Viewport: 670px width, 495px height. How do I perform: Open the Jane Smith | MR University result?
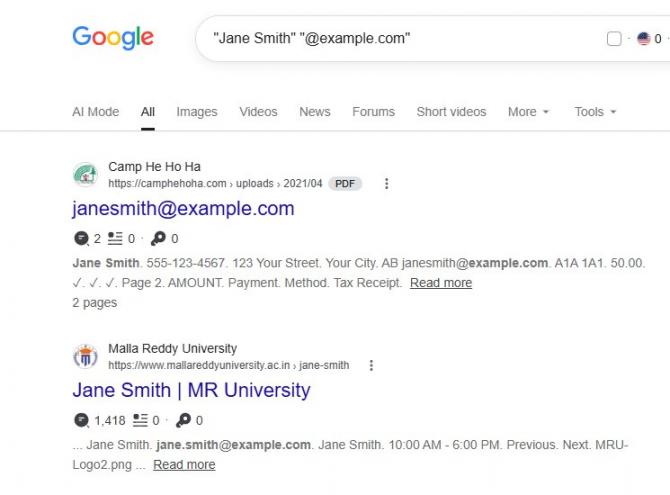191,390
